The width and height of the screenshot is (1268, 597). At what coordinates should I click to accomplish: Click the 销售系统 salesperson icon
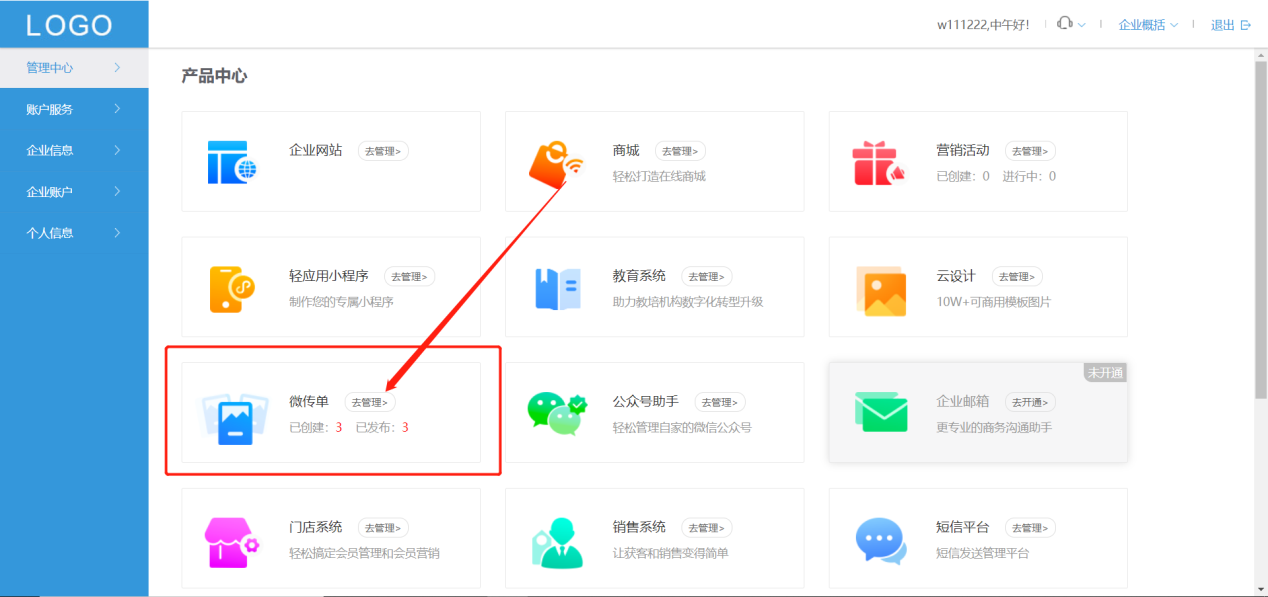[556, 538]
